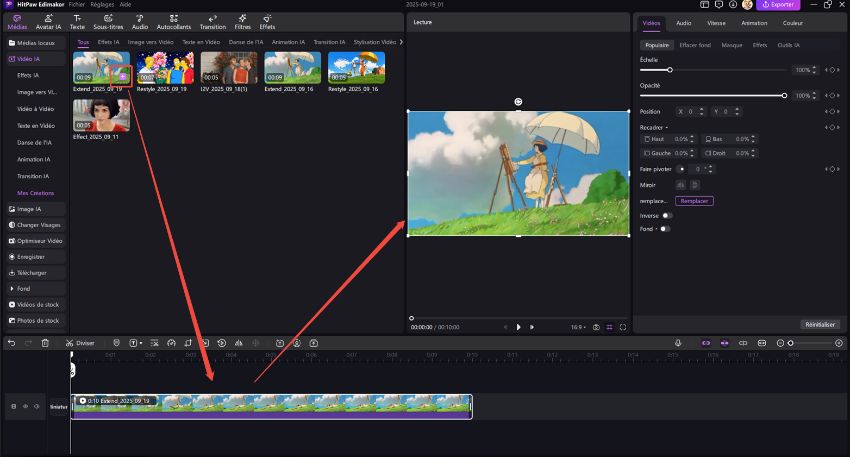Open the Transition panel in top toolbar

tap(212, 22)
